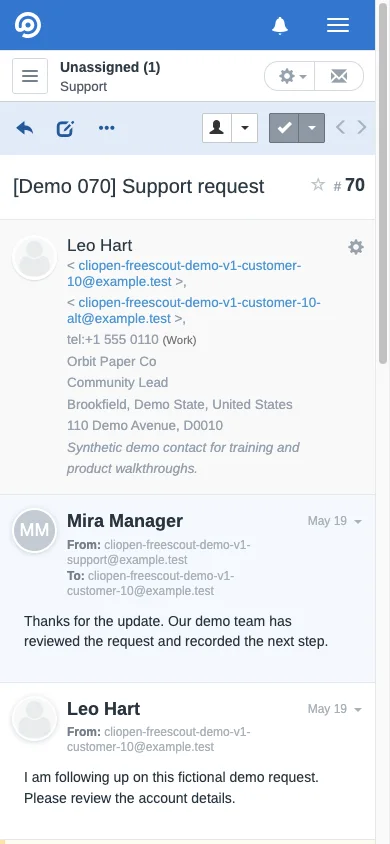390x844 pixels.
Task: Open the more actions ellipsis menu
Action: coord(107,128)
